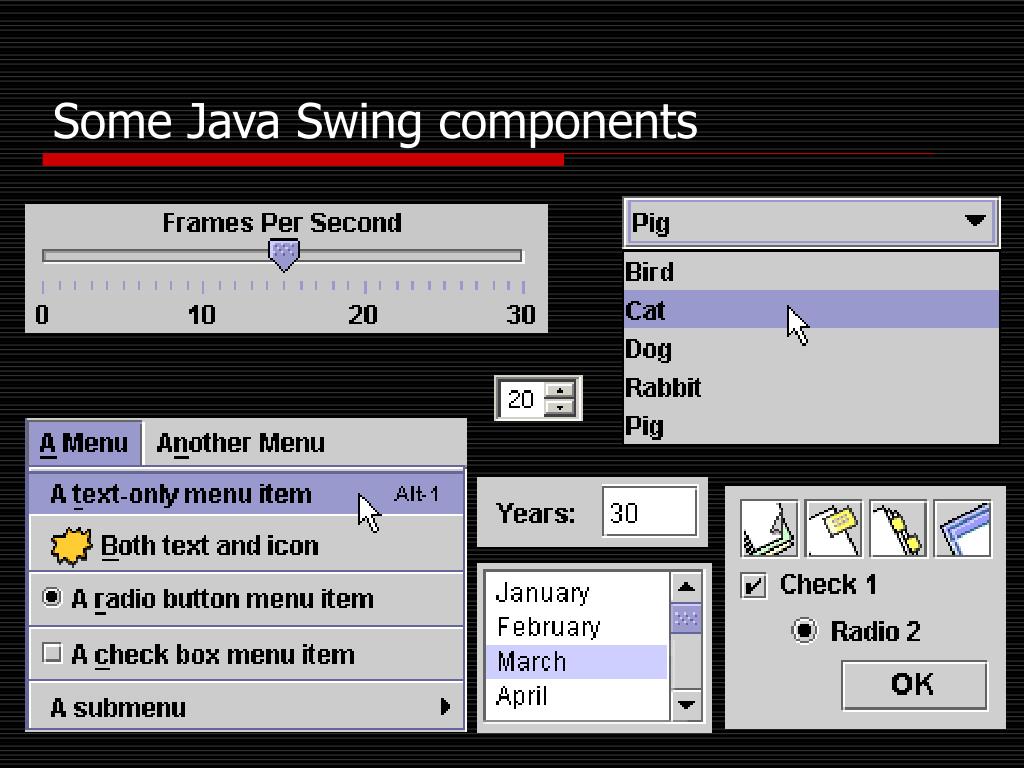
Task: Open the Pig combo box dropdown arrow
Action: [975, 222]
